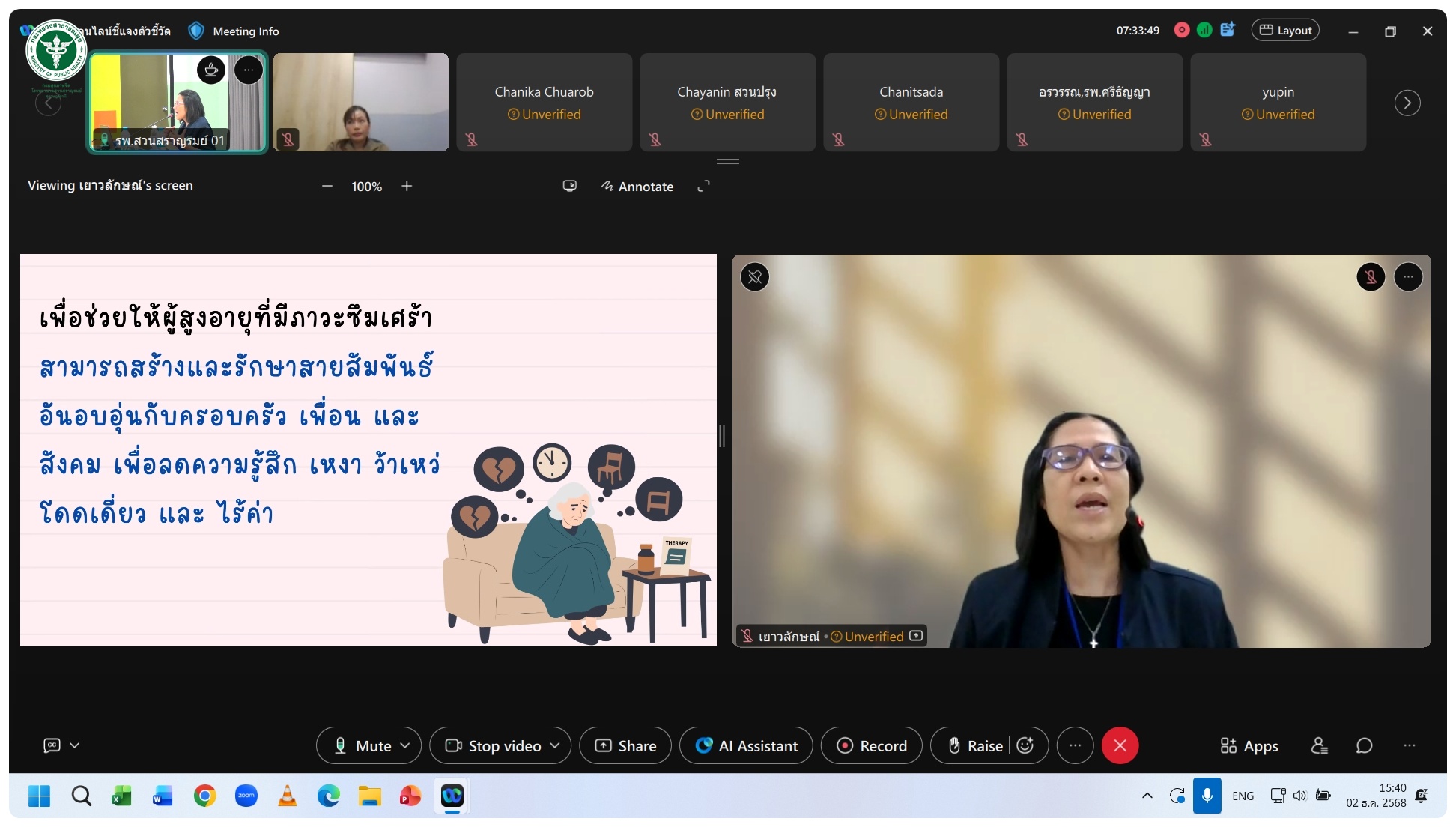Open the Apps menu

click(1249, 745)
